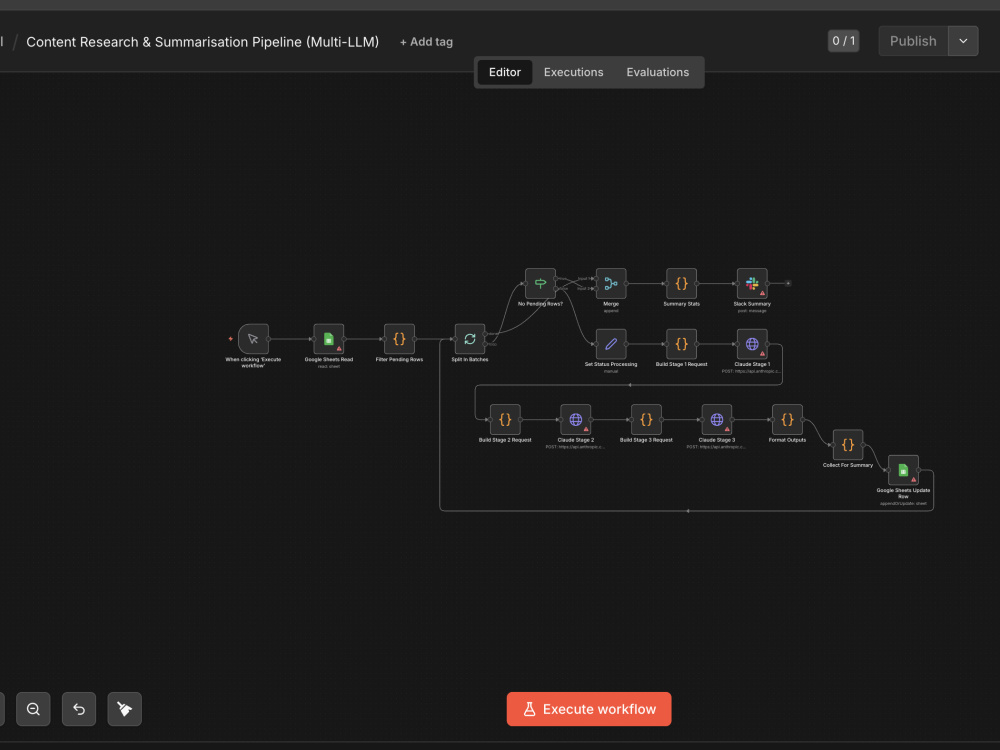The height and width of the screenshot is (750, 1000).
Task: Click the 'Split In Batches' node label
Action: [470, 360]
